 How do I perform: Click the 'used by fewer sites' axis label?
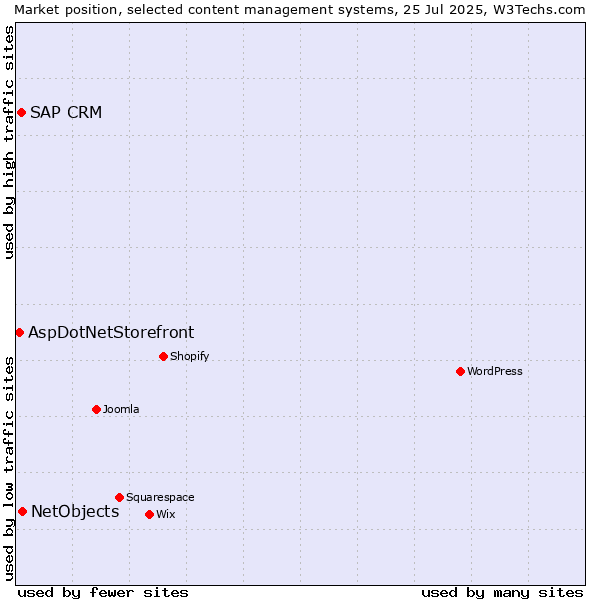pyautogui.click(x=103, y=593)
